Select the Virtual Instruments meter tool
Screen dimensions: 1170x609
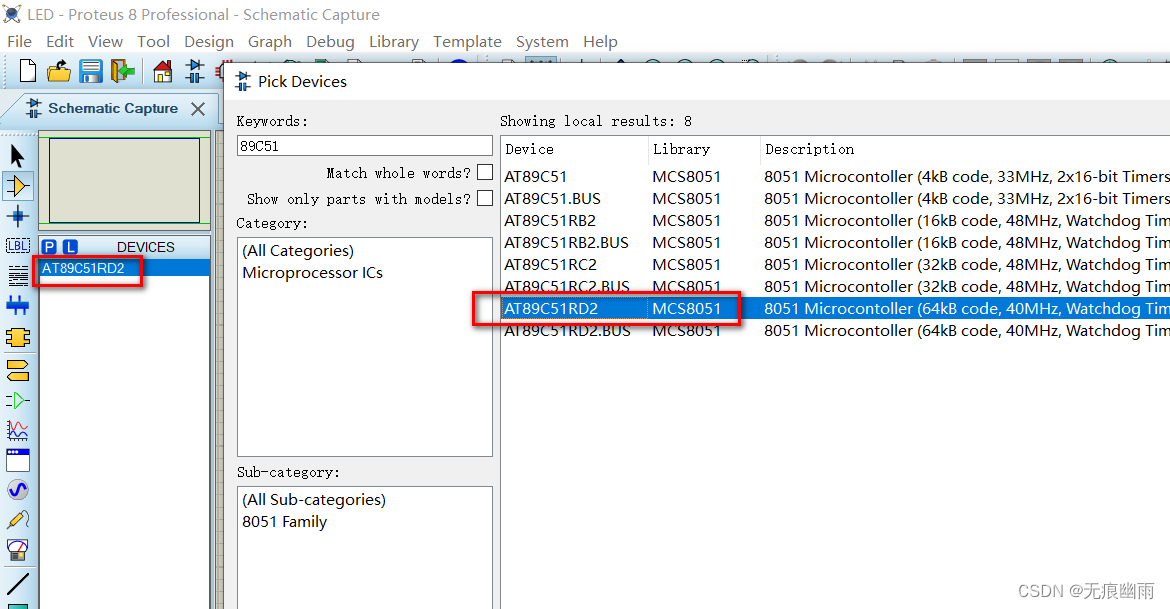(x=17, y=550)
